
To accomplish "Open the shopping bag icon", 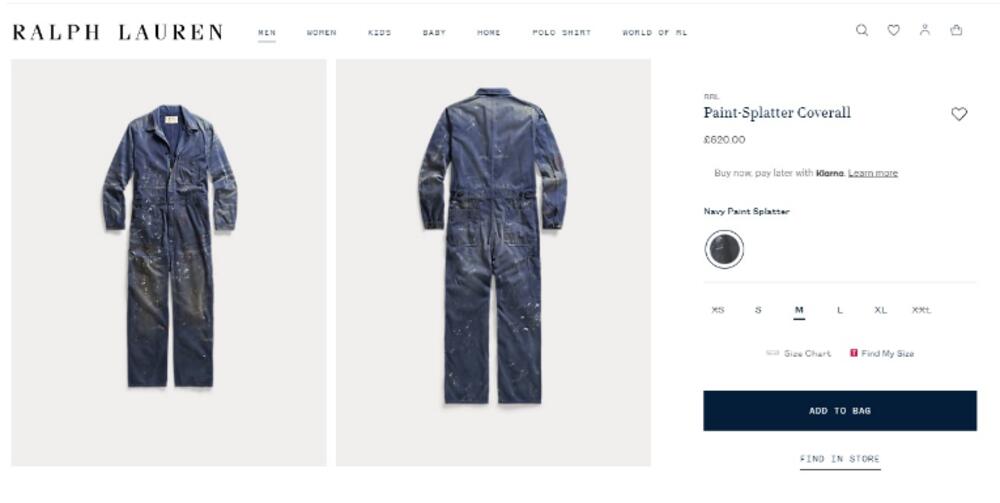I will (x=956, y=29).
